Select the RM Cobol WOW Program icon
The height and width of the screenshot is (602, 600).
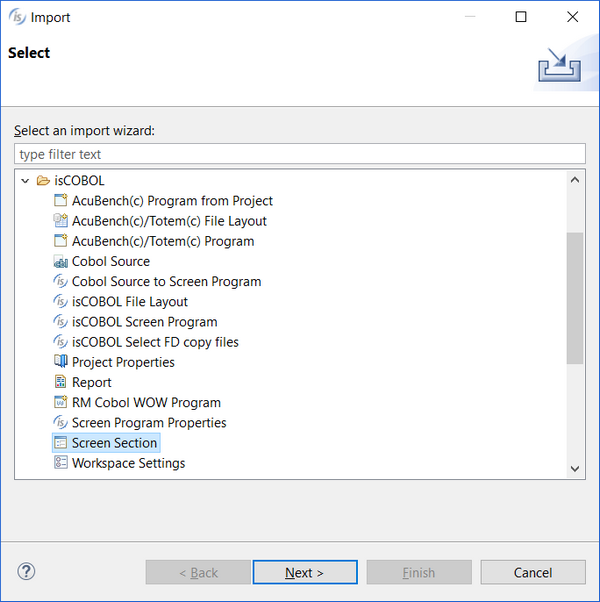tap(60, 402)
